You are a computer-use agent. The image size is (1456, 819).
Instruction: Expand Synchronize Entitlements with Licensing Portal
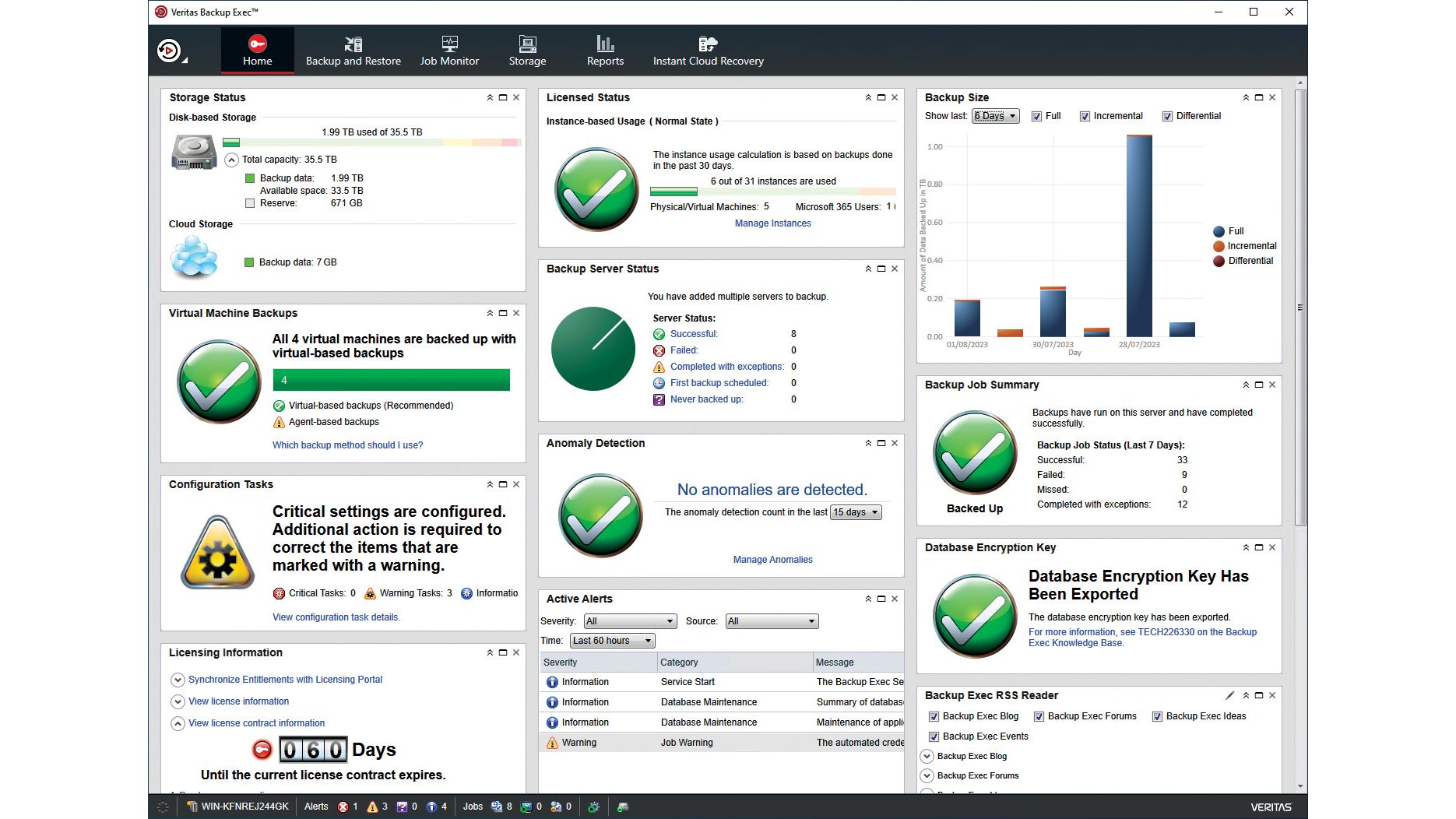tap(178, 680)
